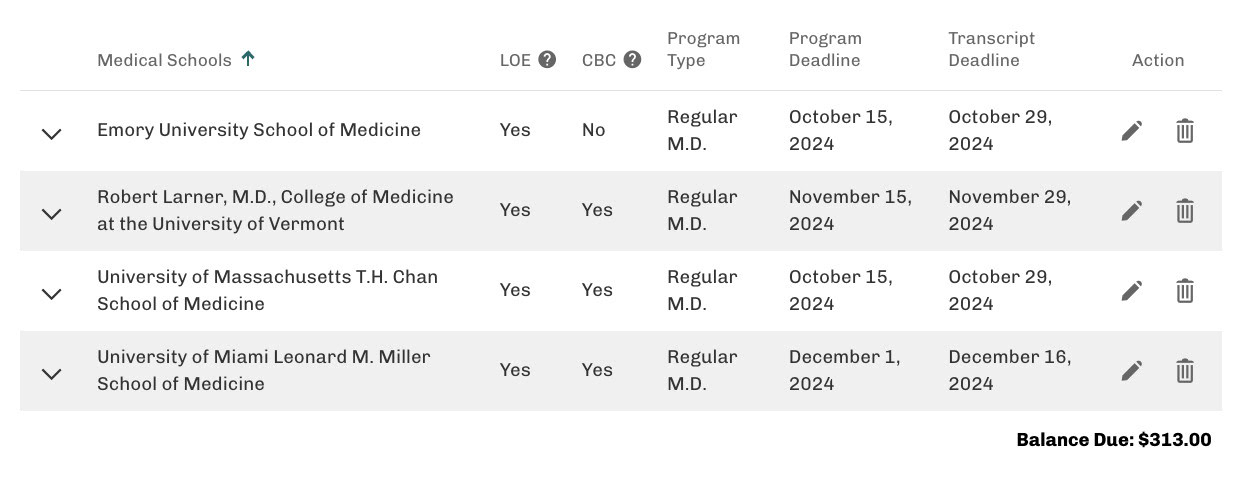
Task: Expand the University of Massachusetts T.H. Chan row
Action: click(51, 293)
